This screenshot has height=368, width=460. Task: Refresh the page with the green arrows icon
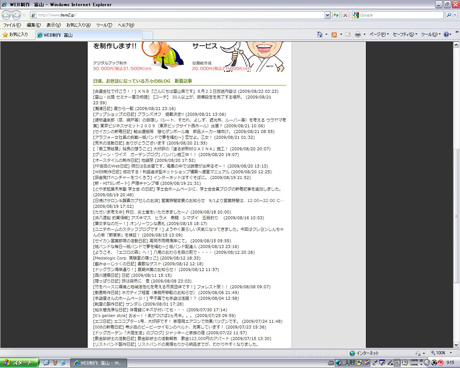(336, 15)
